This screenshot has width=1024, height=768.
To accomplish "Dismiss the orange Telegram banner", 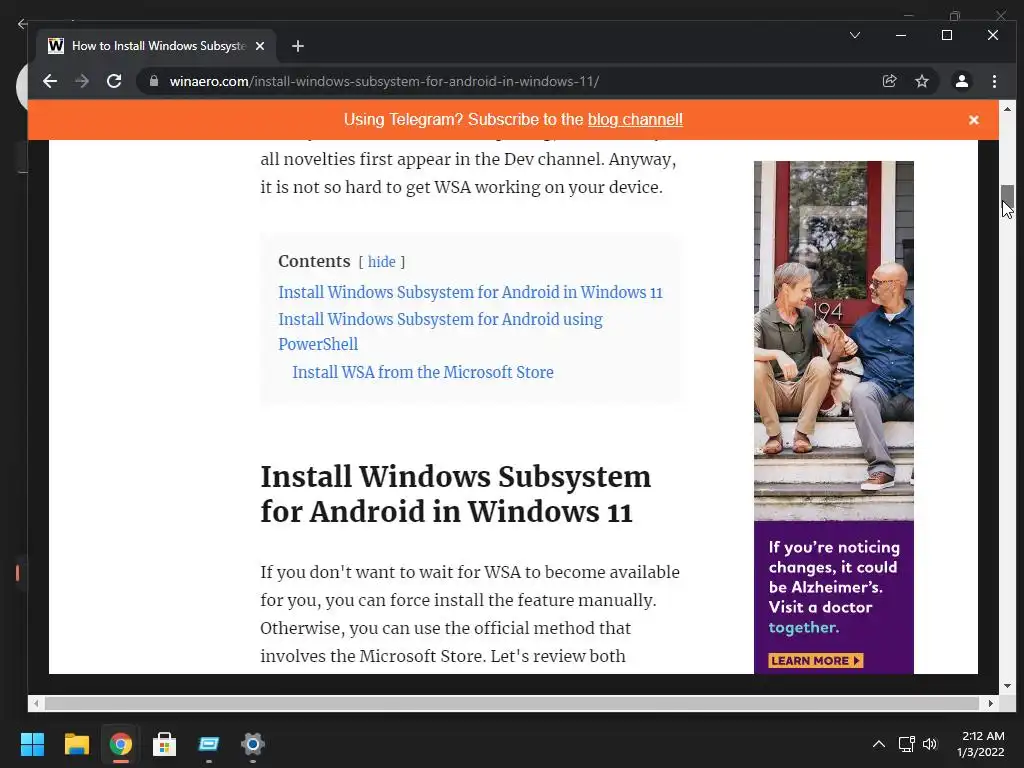I will (x=974, y=120).
